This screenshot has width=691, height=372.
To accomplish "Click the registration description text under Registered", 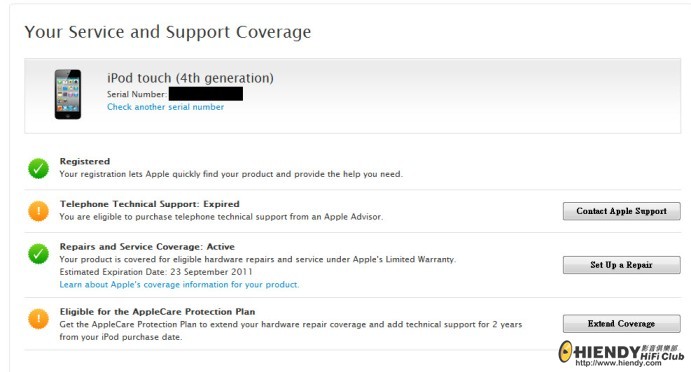I will coord(231,174).
